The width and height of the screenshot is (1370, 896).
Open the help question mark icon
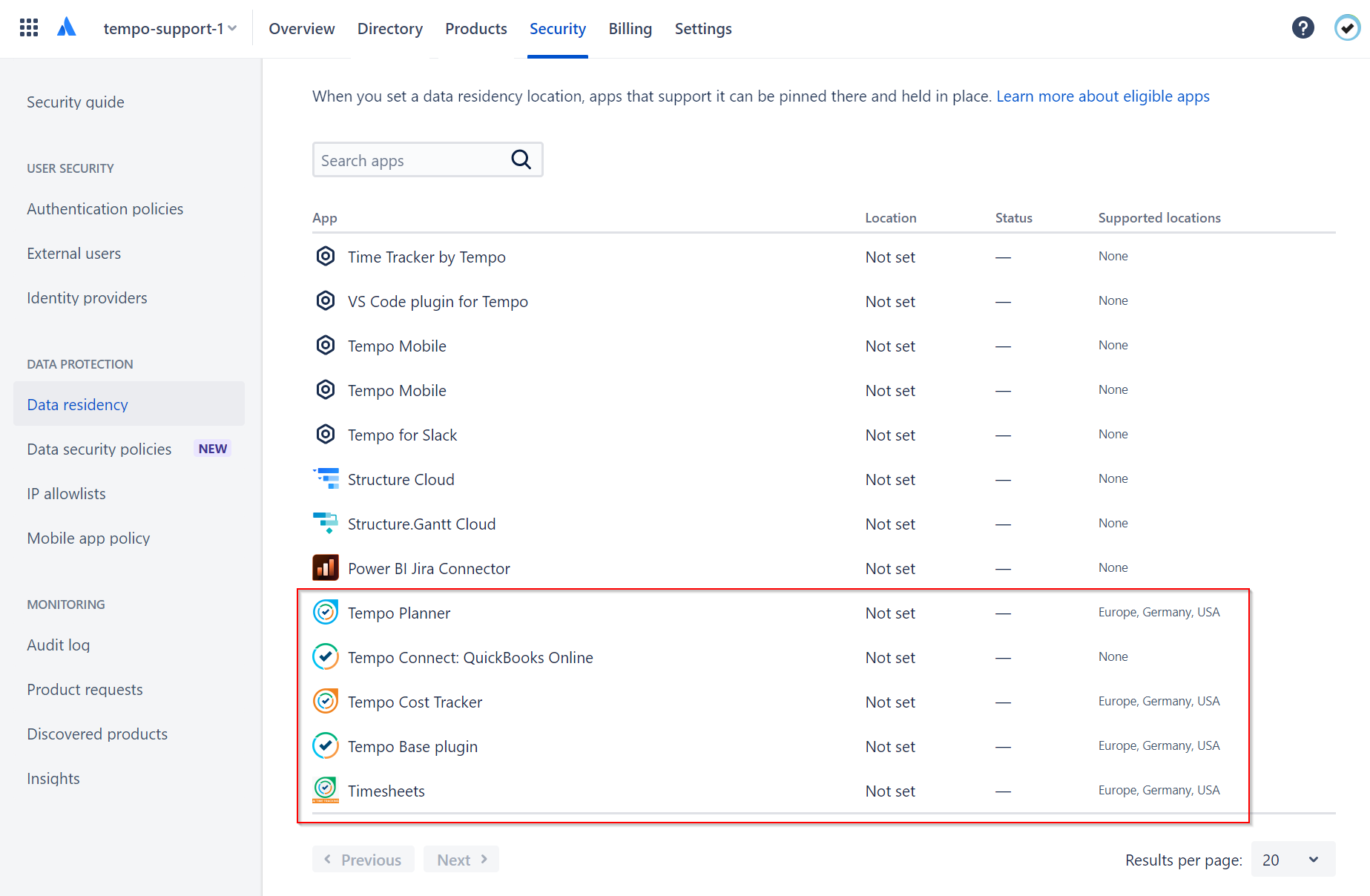click(x=1303, y=28)
